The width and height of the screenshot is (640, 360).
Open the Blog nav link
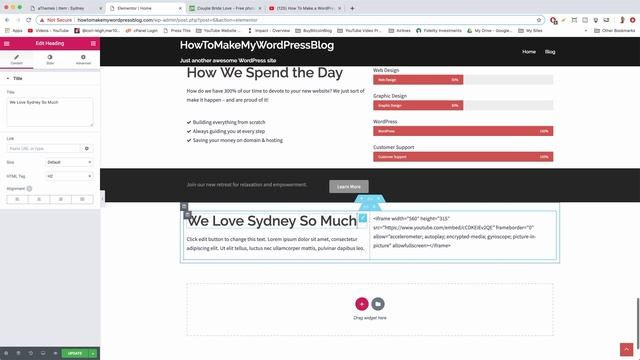click(x=550, y=52)
